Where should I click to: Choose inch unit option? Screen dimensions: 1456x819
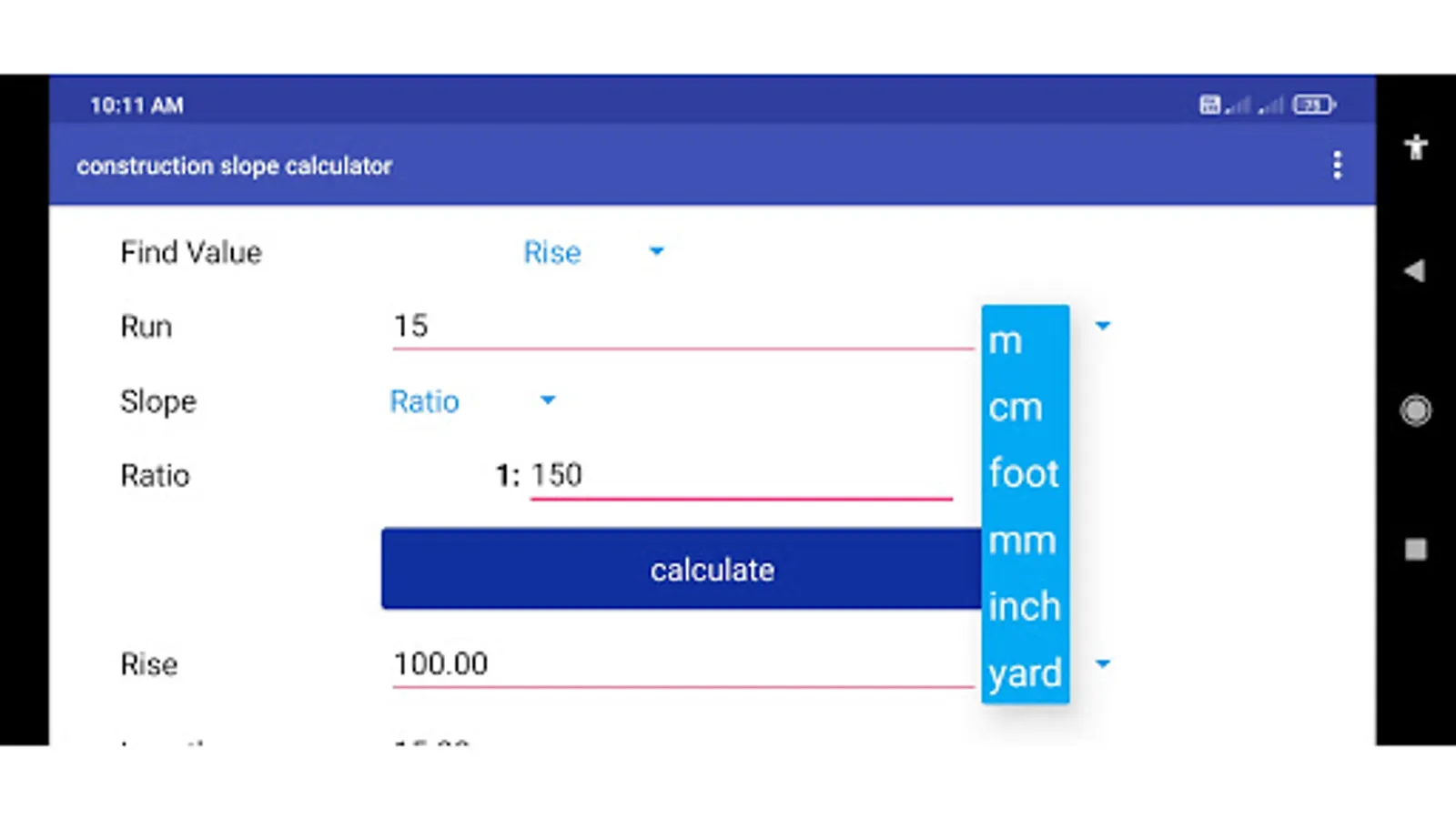[1024, 607]
